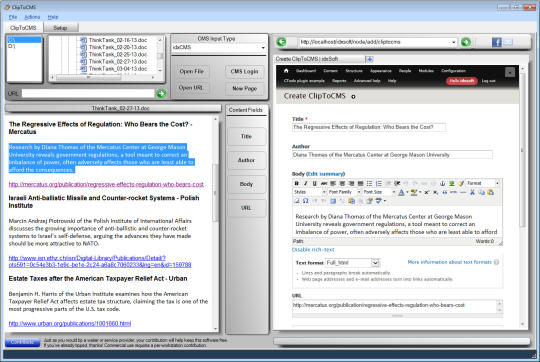This screenshot has width=540, height=362.
Task: Select the D:\ drive
Action: (12, 46)
